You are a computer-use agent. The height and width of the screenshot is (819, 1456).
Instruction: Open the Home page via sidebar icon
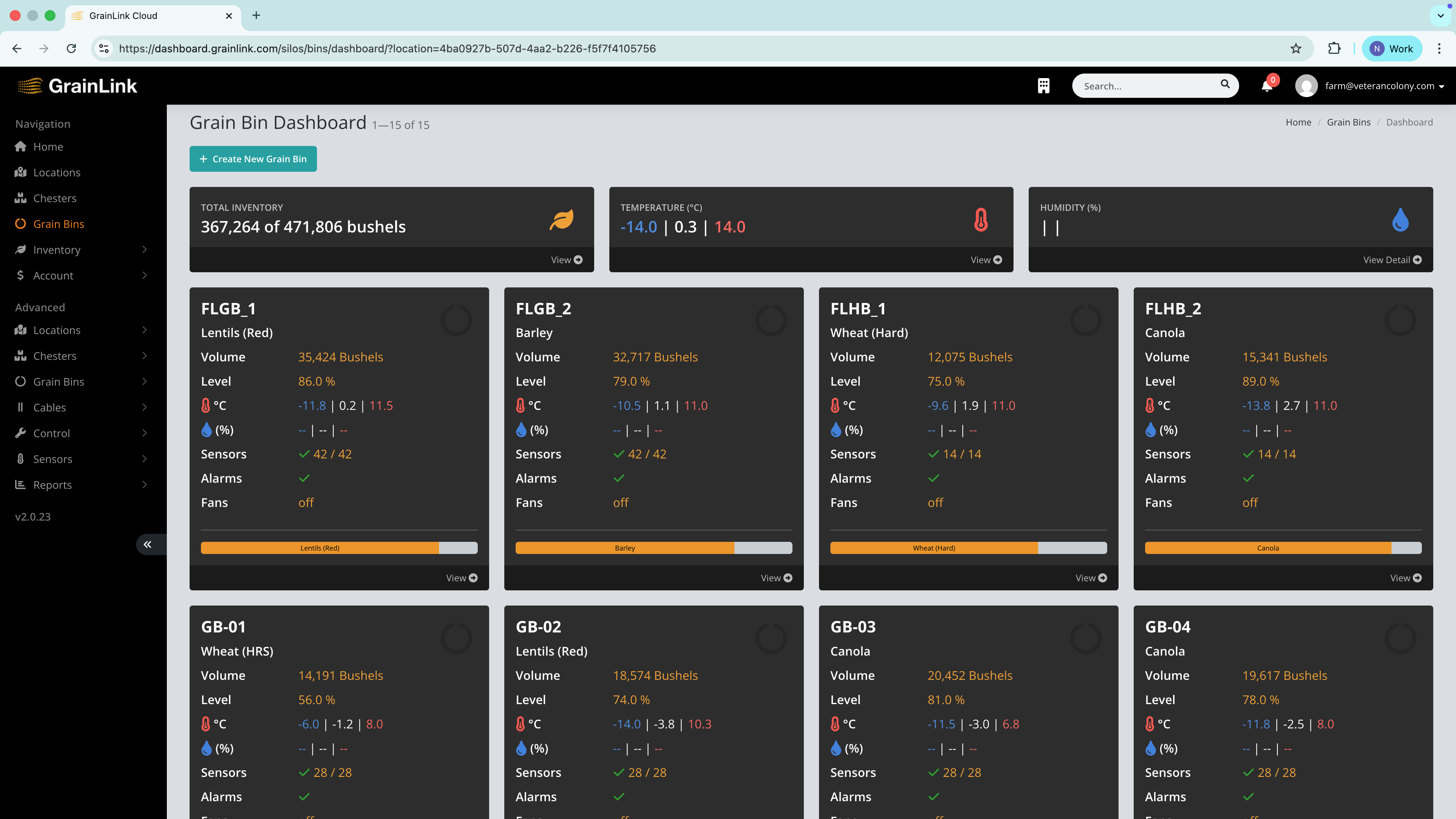[x=20, y=146]
